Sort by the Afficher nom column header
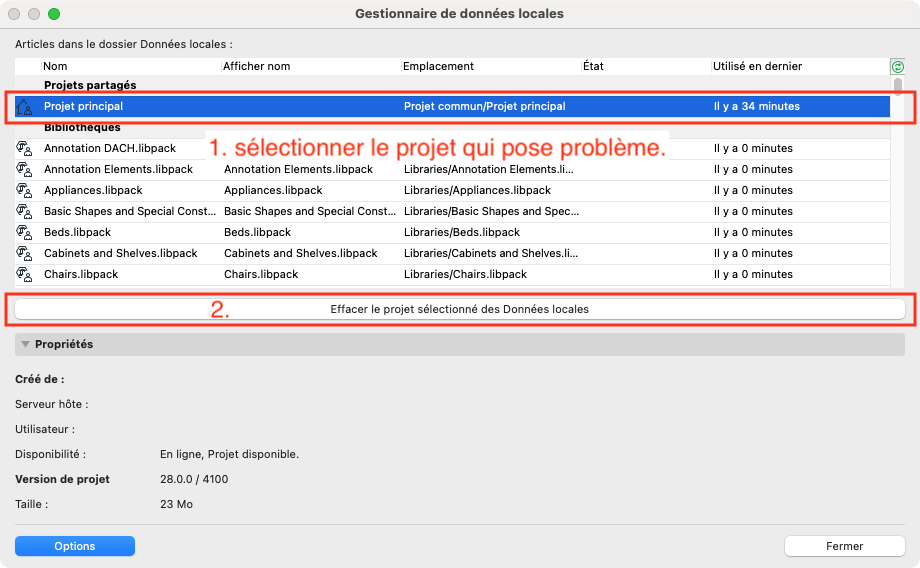Viewport: 920px width, 568px height. (256, 66)
